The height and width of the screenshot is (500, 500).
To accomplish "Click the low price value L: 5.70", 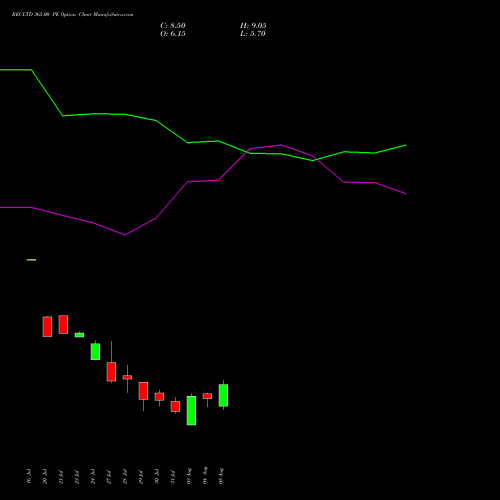I will coord(253,34).
